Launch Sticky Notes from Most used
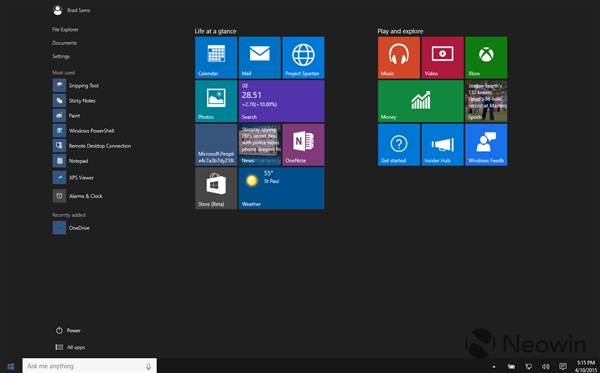Image resolution: width=600 pixels, height=373 pixels. 74,101
